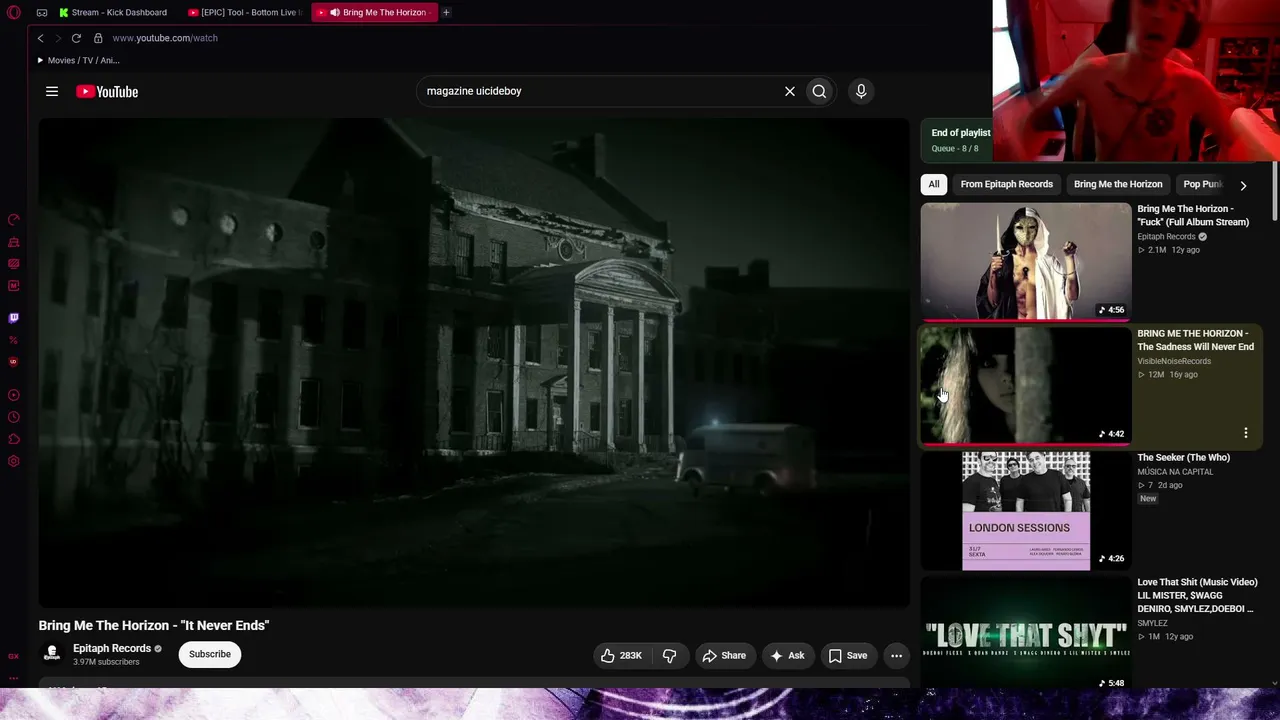Screen dimensions: 1280x720
Task: Open the Ask AI button
Action: pos(787,655)
